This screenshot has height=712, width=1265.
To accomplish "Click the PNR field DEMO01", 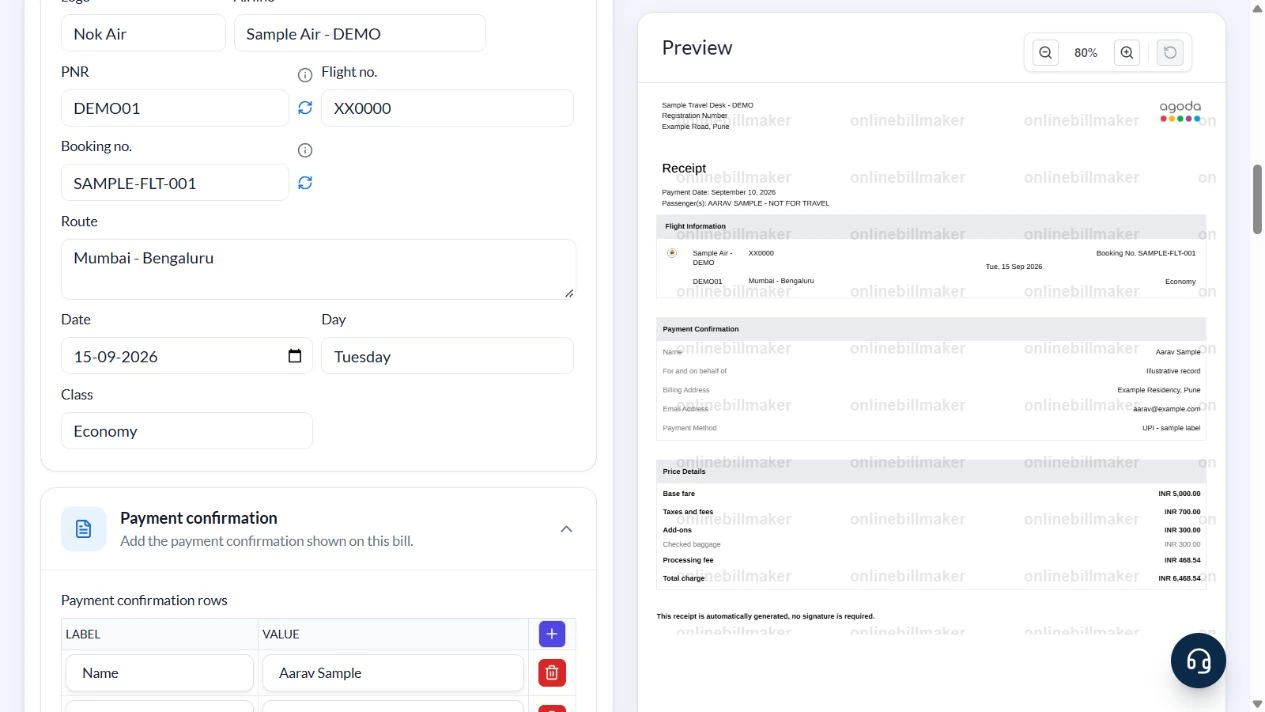I will click(x=175, y=108).
